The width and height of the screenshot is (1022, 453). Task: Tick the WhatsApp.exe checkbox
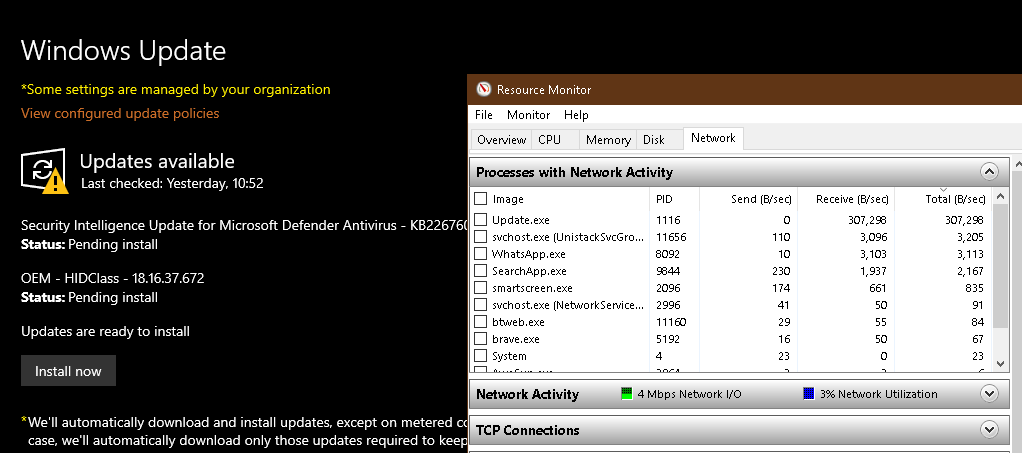tap(480, 254)
